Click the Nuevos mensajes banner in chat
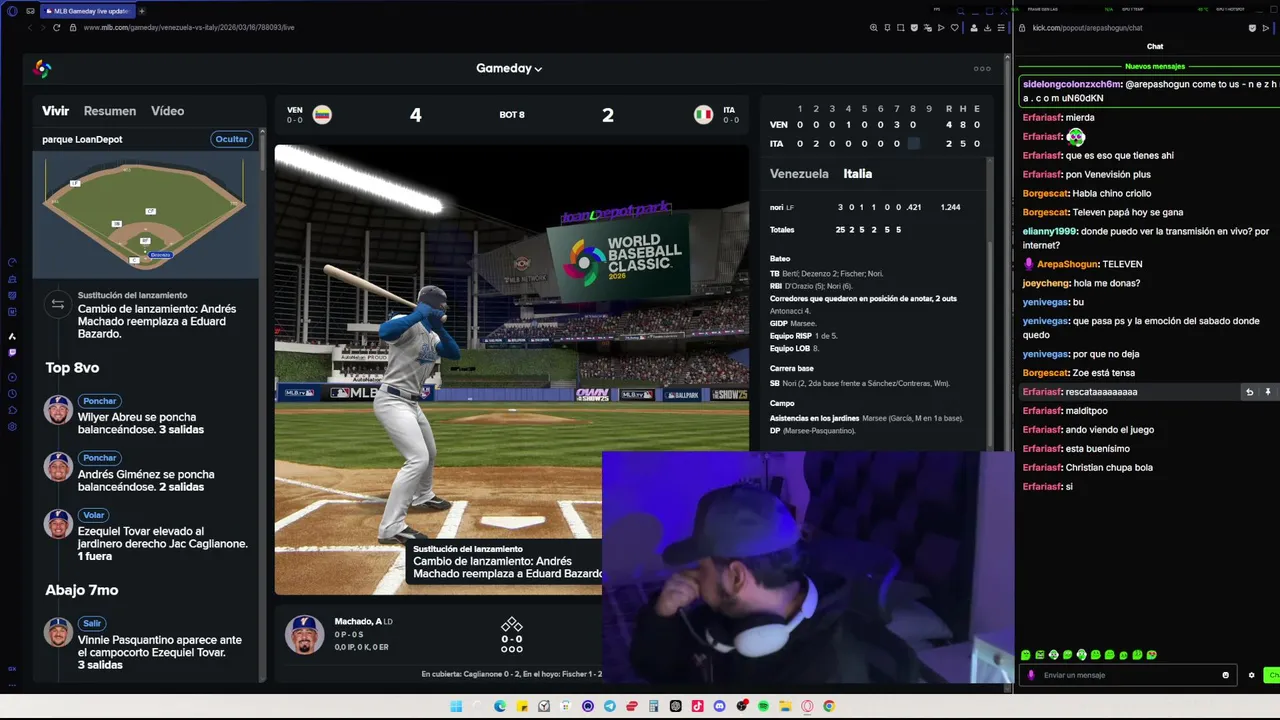 pos(1155,66)
